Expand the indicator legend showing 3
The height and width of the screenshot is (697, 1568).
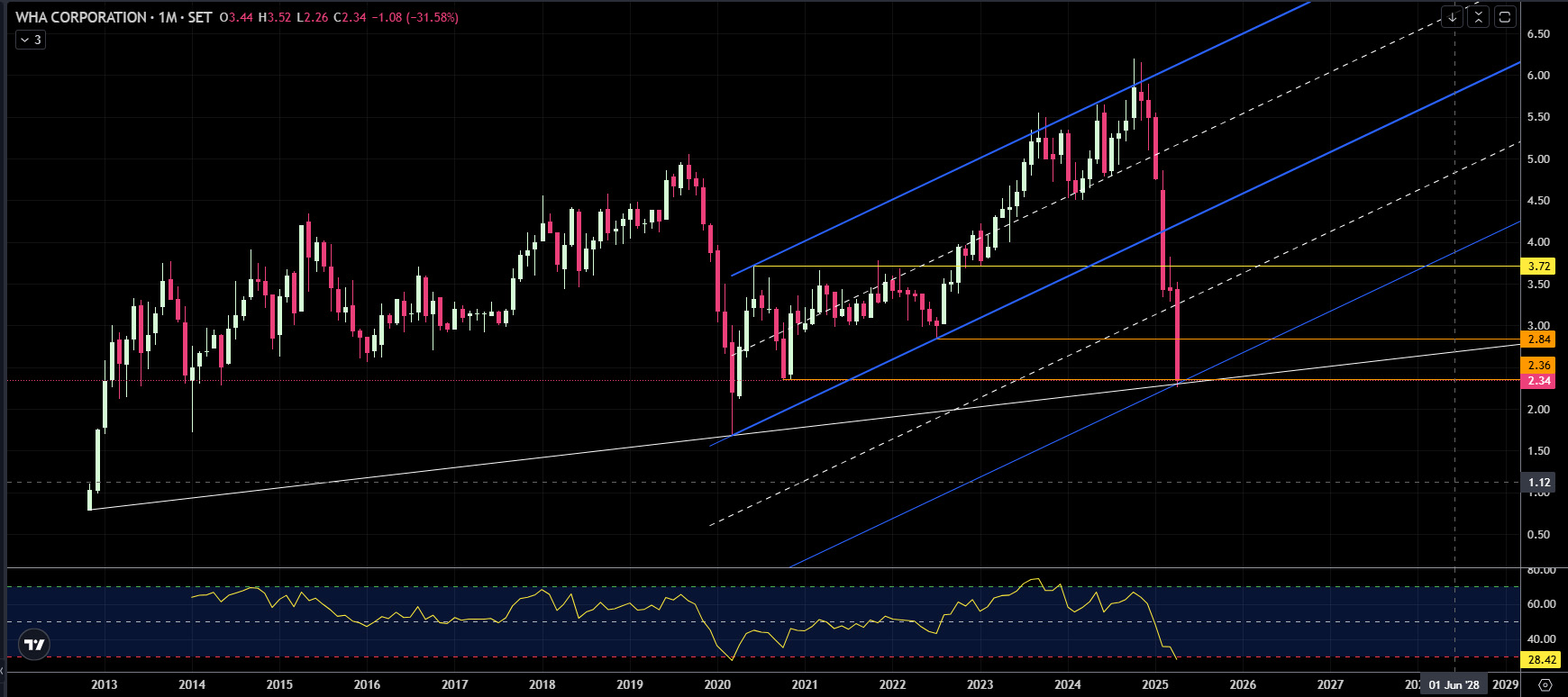click(x=31, y=40)
